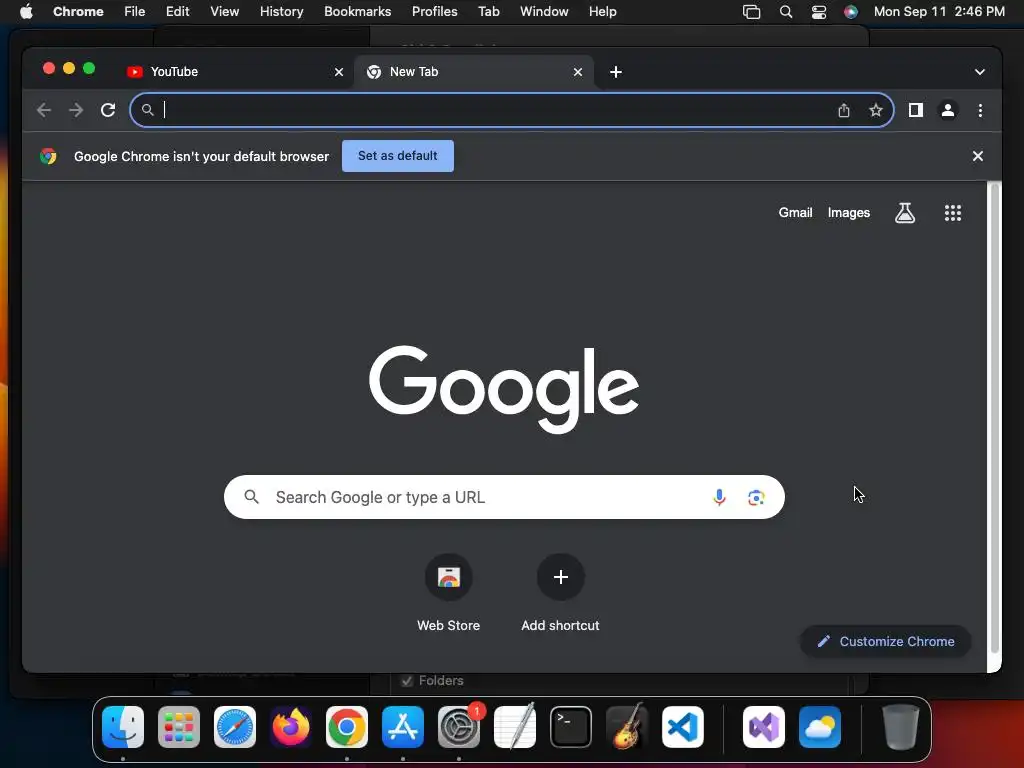Share this page via address bar icon
This screenshot has width=1024, height=768.
click(844, 110)
